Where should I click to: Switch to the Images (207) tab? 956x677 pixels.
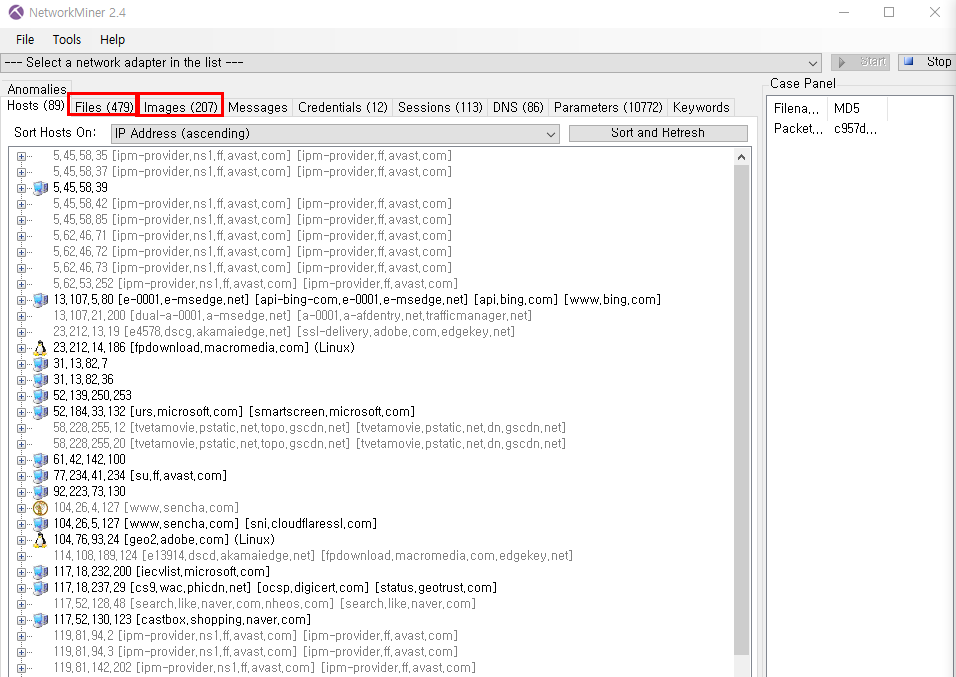tap(181, 107)
